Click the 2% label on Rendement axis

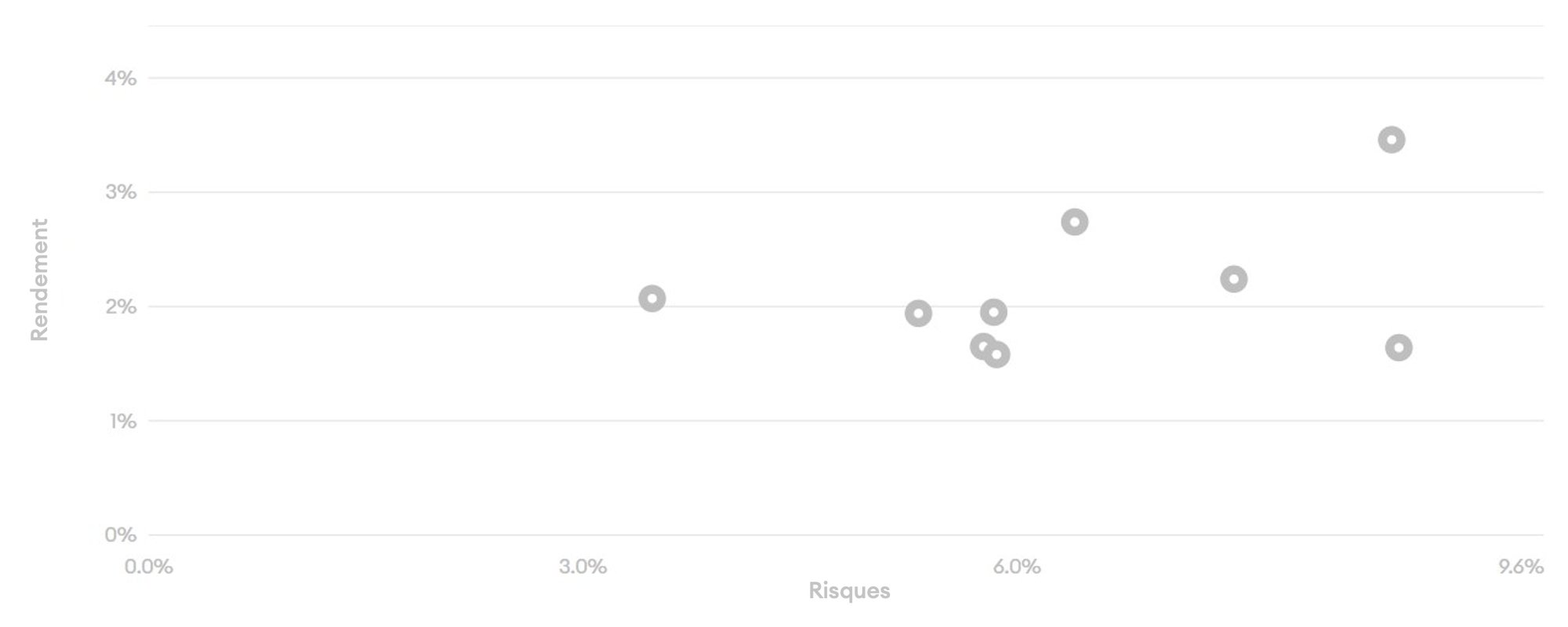[x=121, y=307]
